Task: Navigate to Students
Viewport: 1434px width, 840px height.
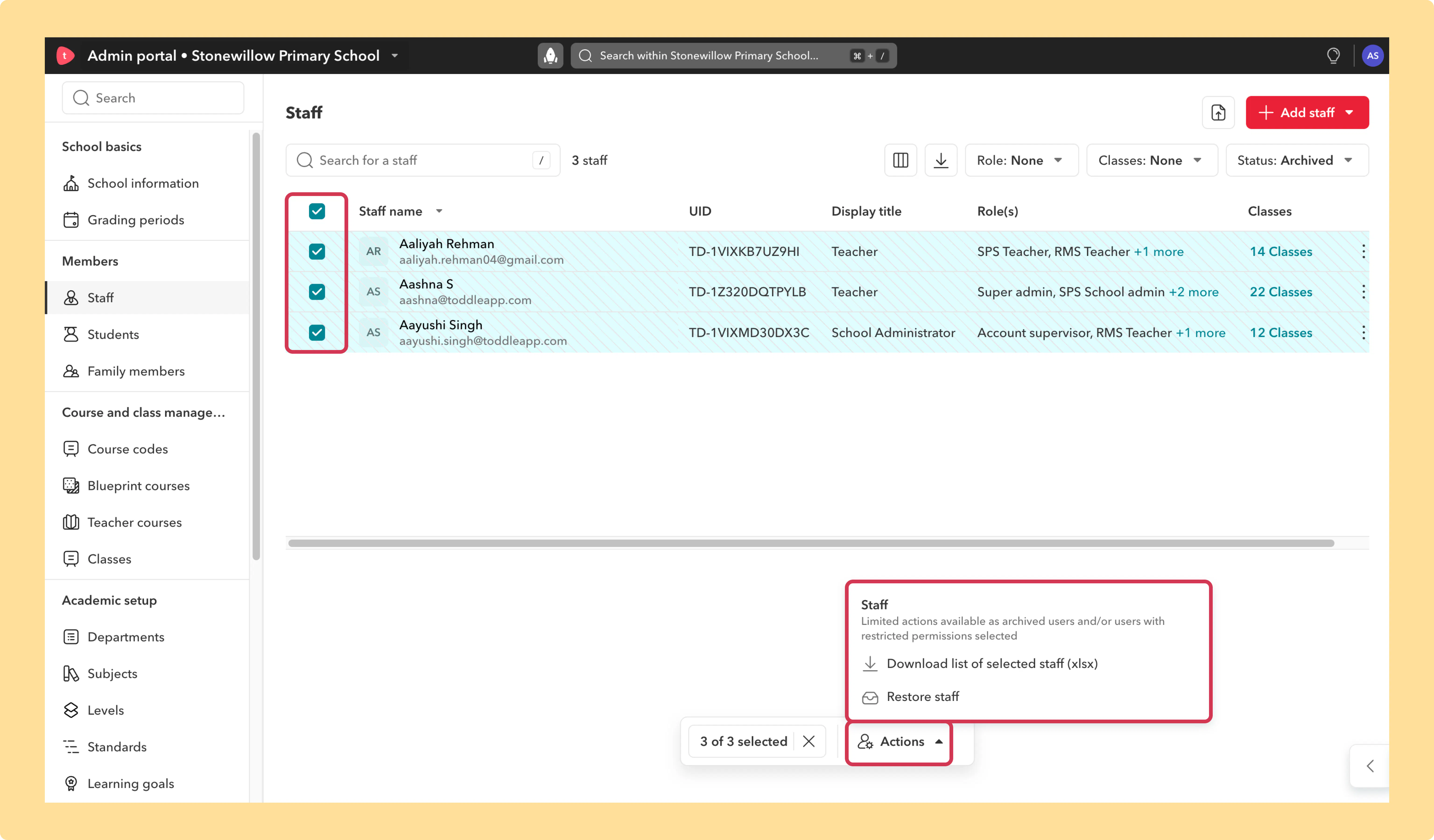Action: click(x=113, y=334)
